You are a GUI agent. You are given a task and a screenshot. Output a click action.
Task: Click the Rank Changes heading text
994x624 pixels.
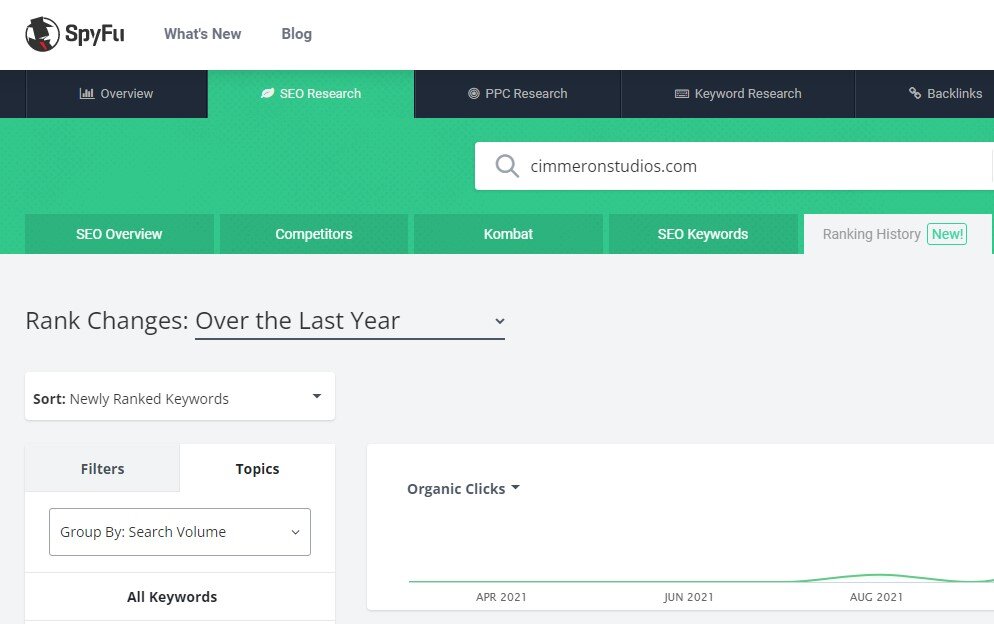[x=107, y=321]
